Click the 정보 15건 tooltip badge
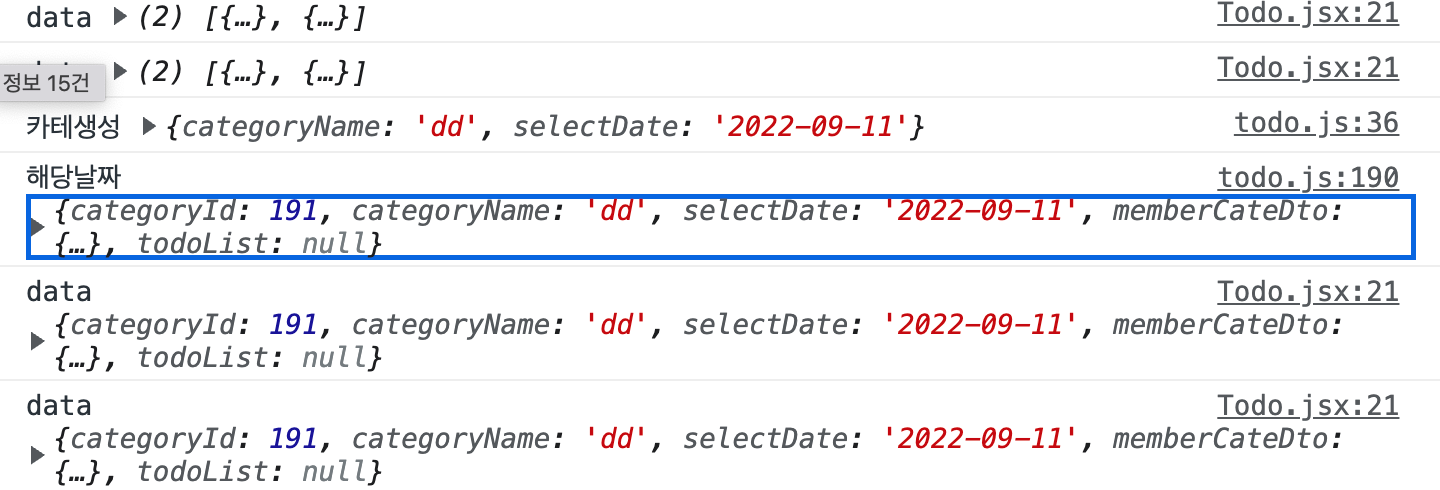Image resolution: width=1440 pixels, height=490 pixels. pyautogui.click(x=47, y=83)
